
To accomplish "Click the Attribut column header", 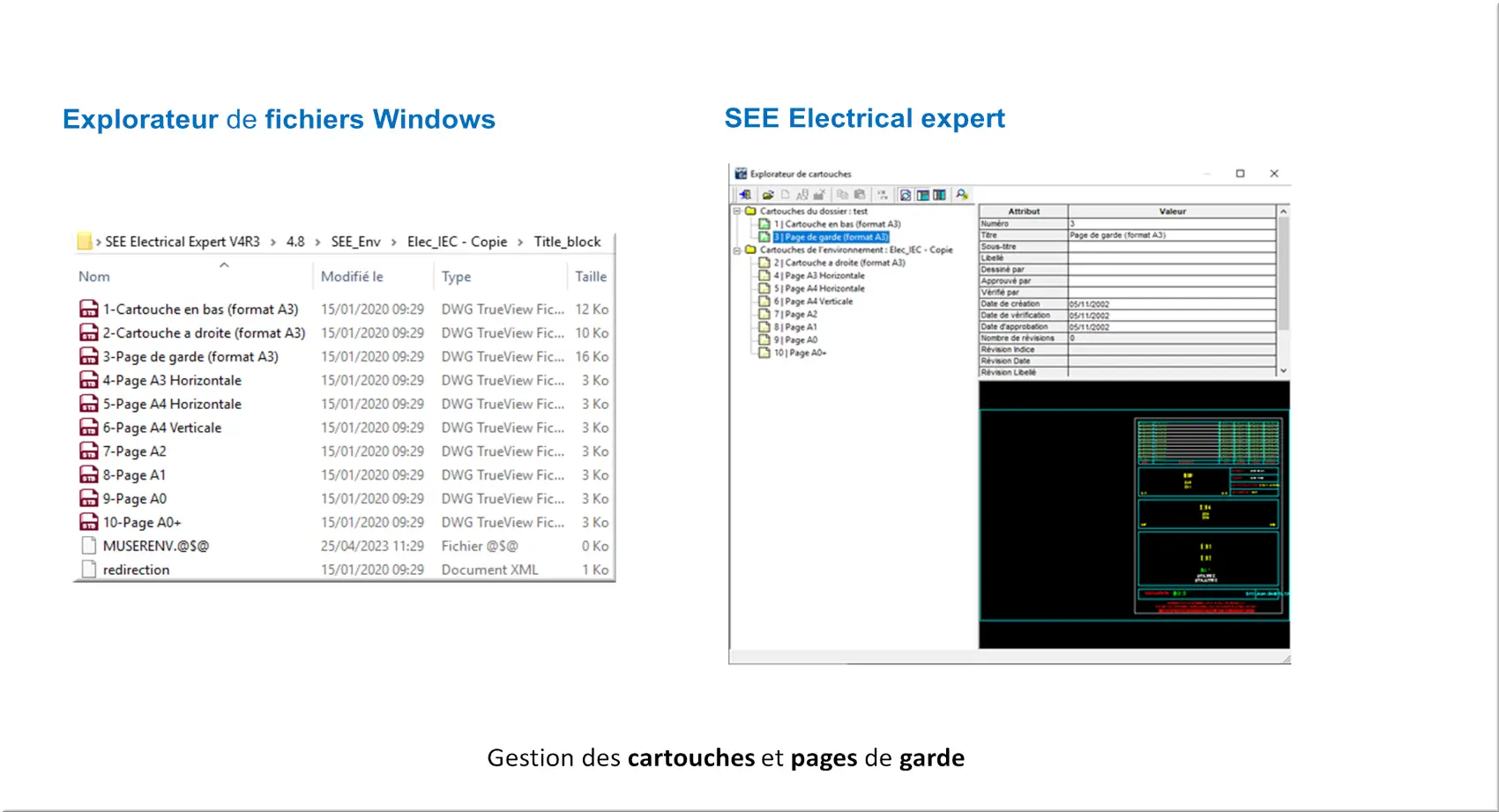I will [1024, 212].
